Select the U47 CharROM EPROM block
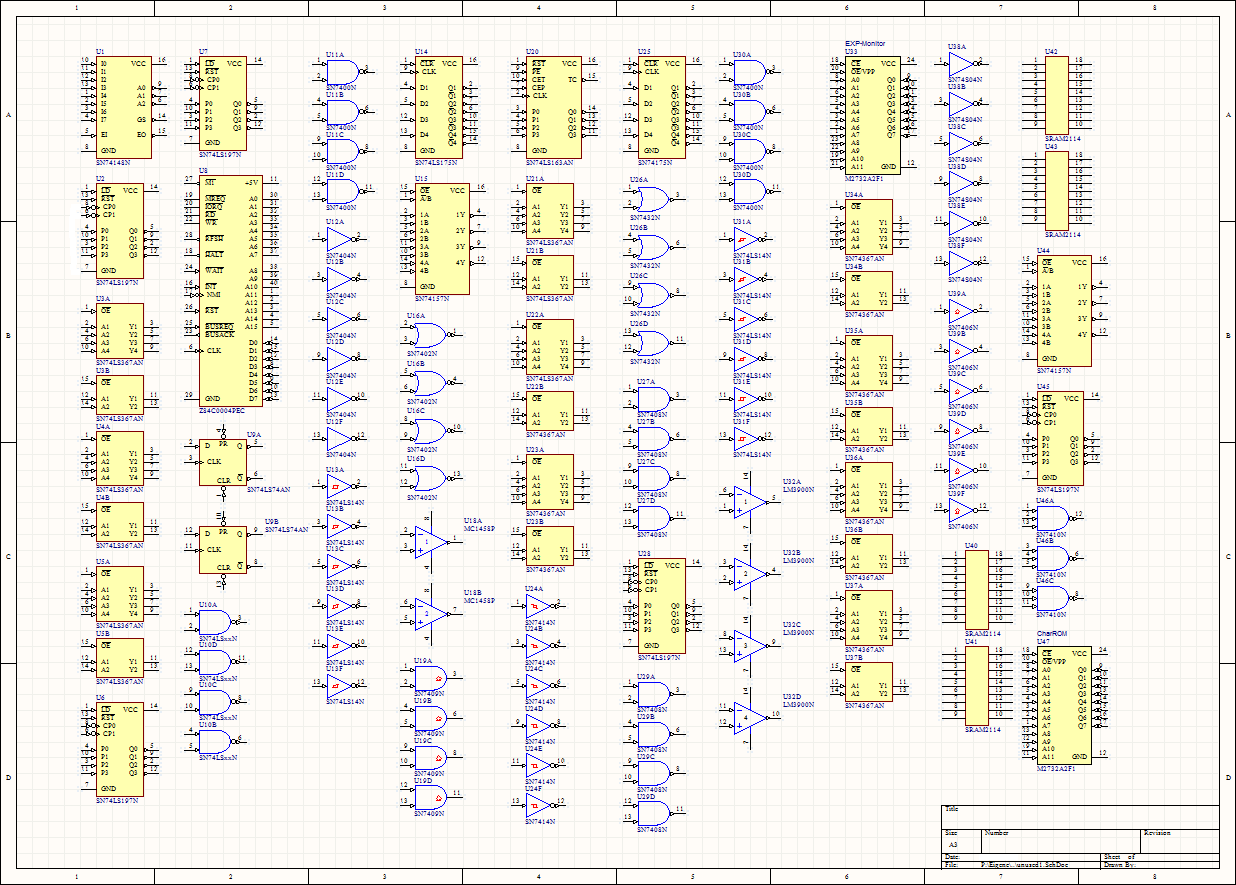This screenshot has height=885, width=1236. (x=1065, y=706)
